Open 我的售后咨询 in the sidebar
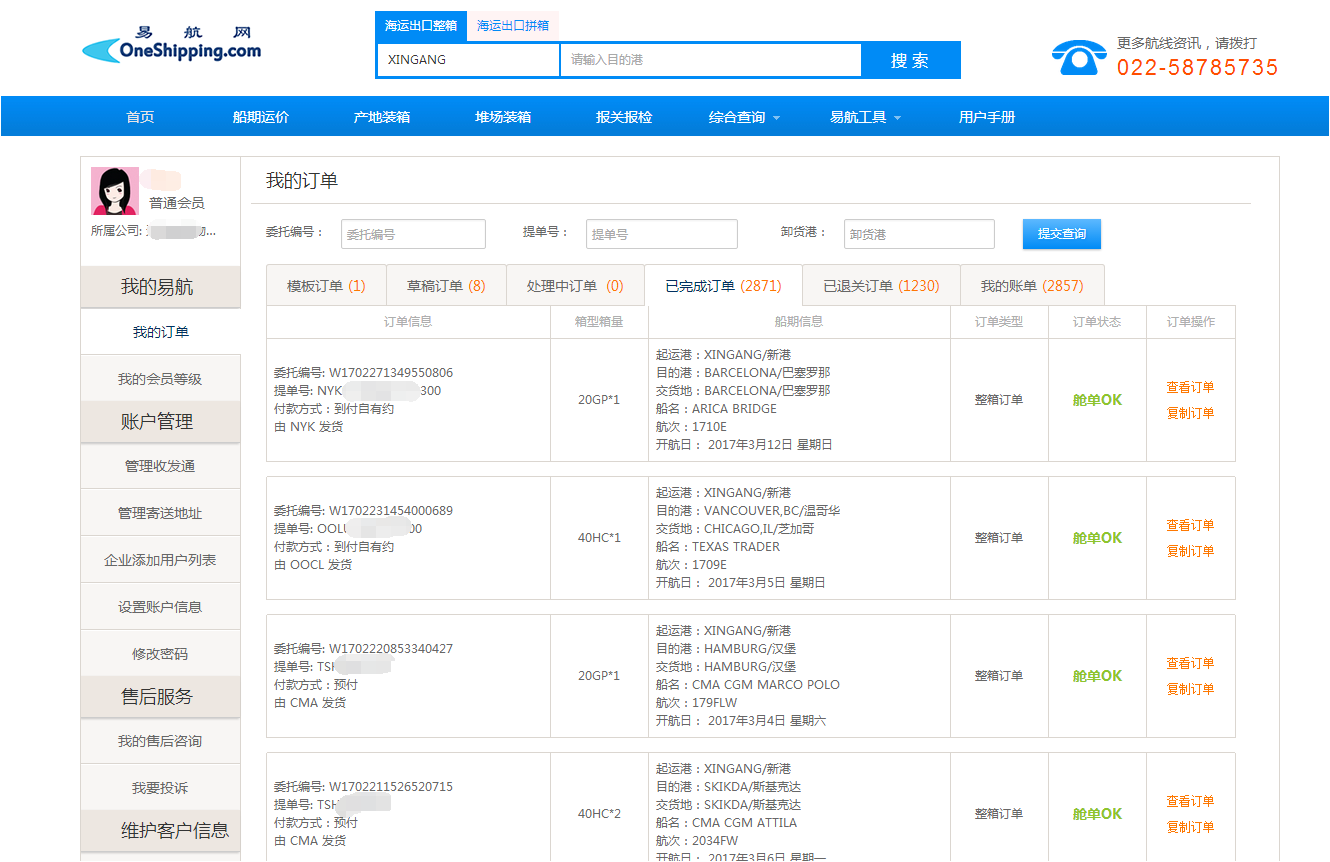Viewport: 1330px width, 862px height. (160, 741)
